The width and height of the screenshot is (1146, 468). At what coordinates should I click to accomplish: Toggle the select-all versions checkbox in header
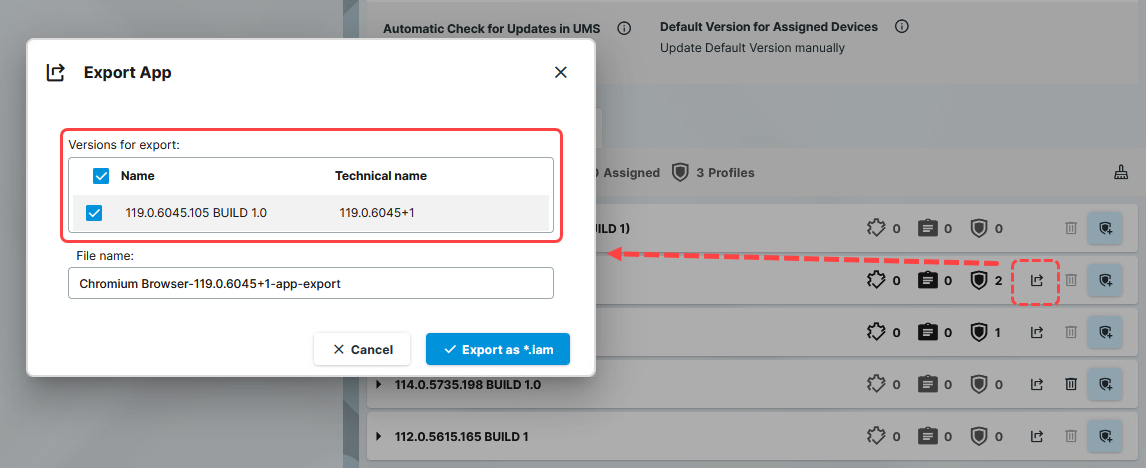pos(101,176)
